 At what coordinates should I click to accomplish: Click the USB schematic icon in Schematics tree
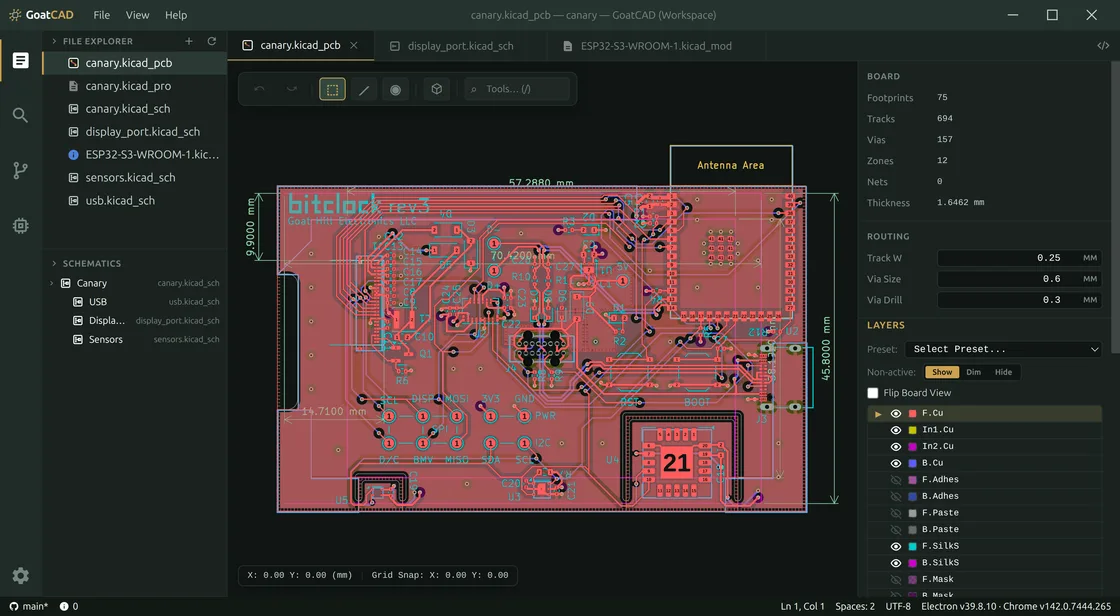coord(78,302)
